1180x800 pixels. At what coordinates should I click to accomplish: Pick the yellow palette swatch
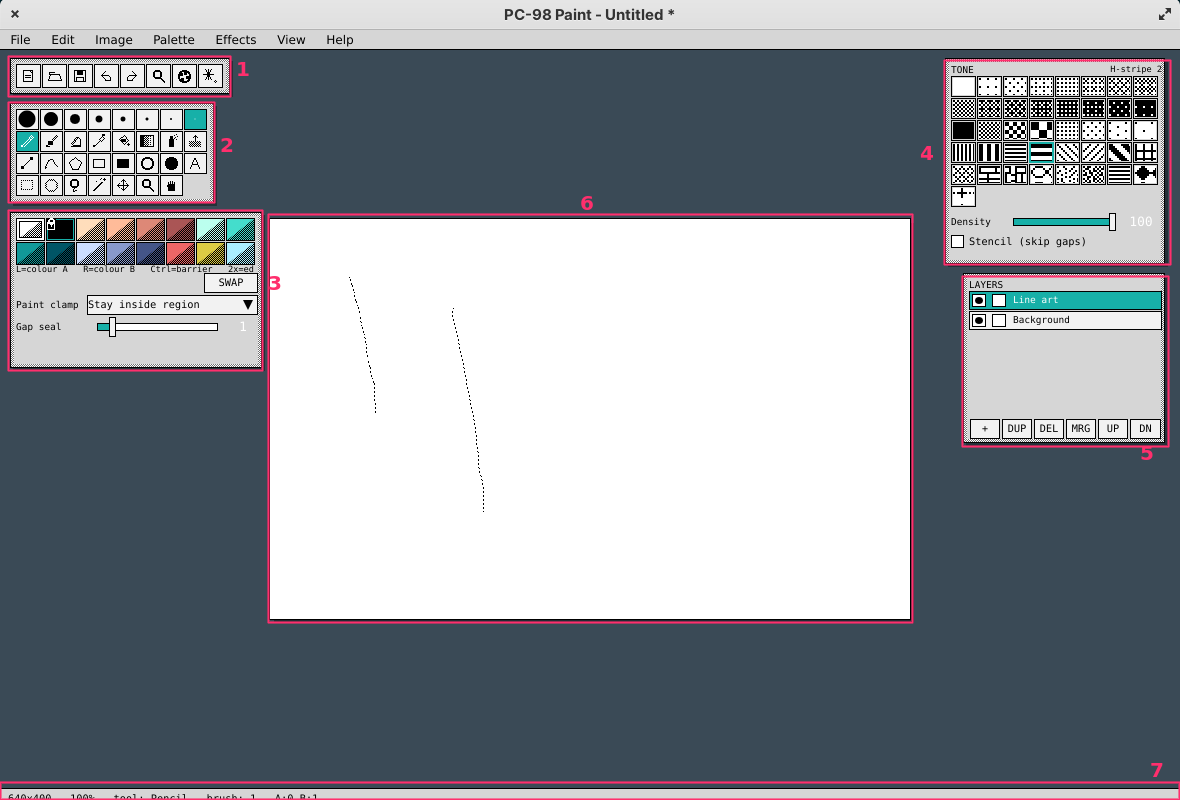(x=211, y=254)
